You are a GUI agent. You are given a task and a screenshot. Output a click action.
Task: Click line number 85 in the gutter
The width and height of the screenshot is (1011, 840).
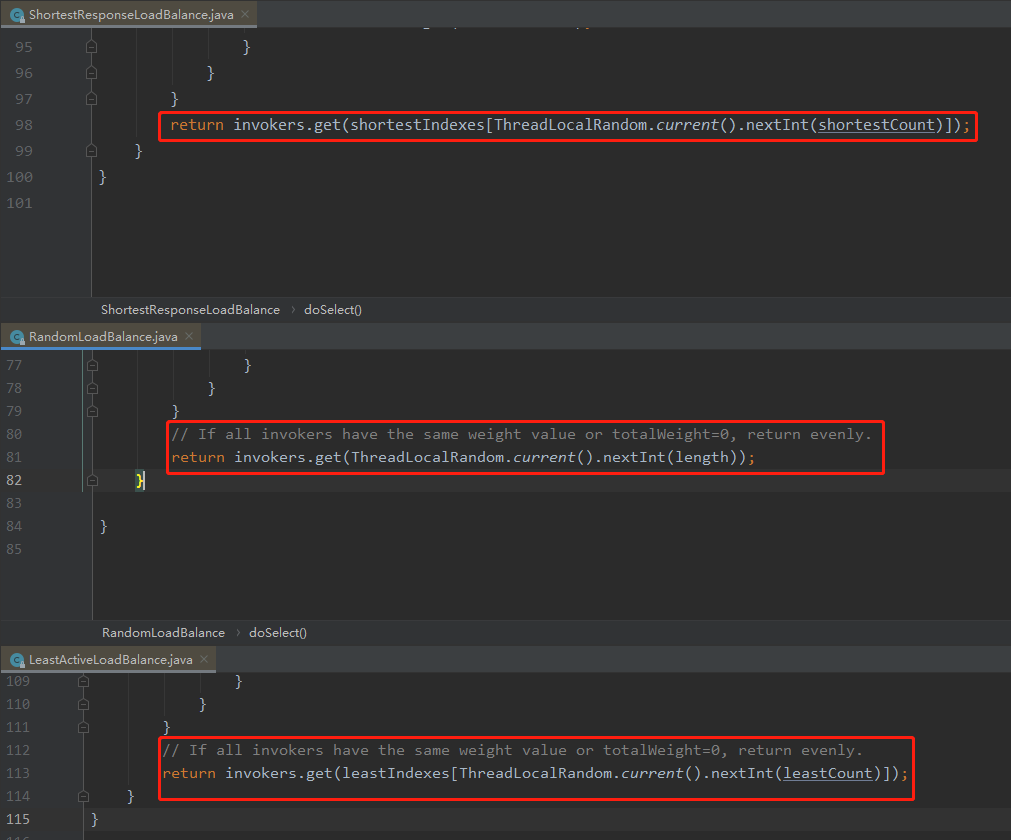14,549
